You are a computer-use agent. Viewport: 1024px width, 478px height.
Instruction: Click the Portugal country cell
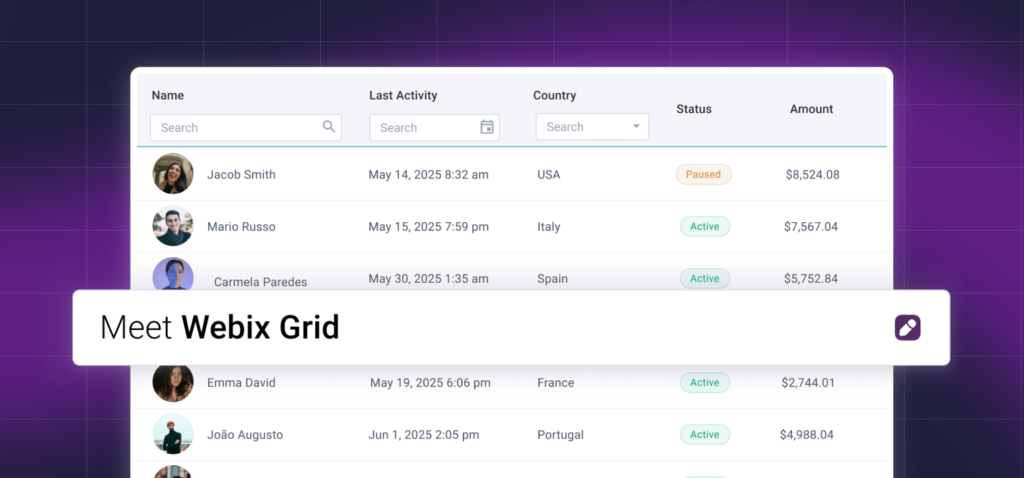coord(560,435)
